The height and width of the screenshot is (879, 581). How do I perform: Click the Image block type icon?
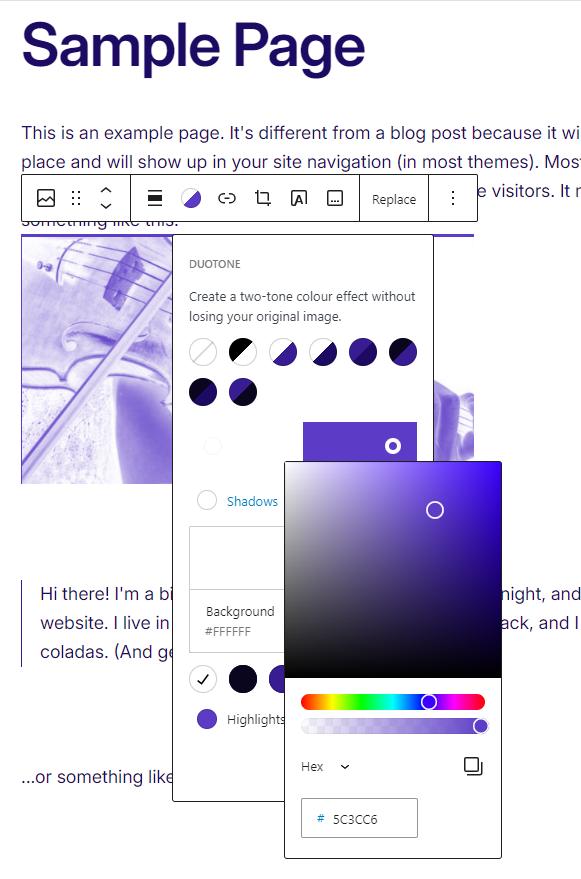pos(46,198)
